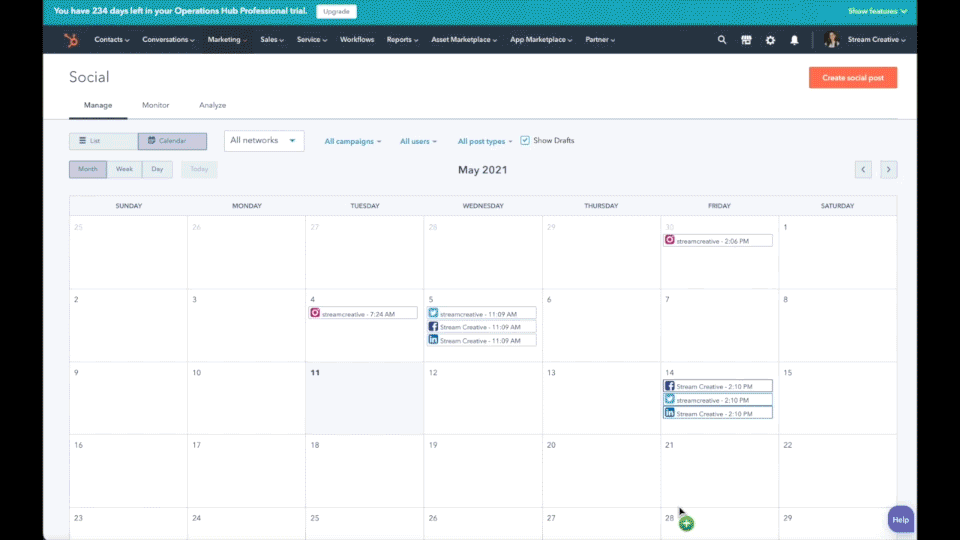Switch to the Analyze tab
This screenshot has width=960, height=540.
pyautogui.click(x=212, y=105)
